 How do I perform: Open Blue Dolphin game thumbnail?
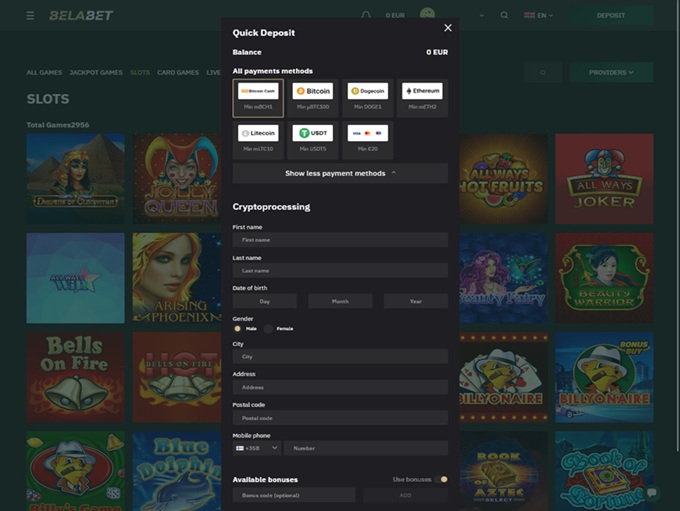point(177,471)
